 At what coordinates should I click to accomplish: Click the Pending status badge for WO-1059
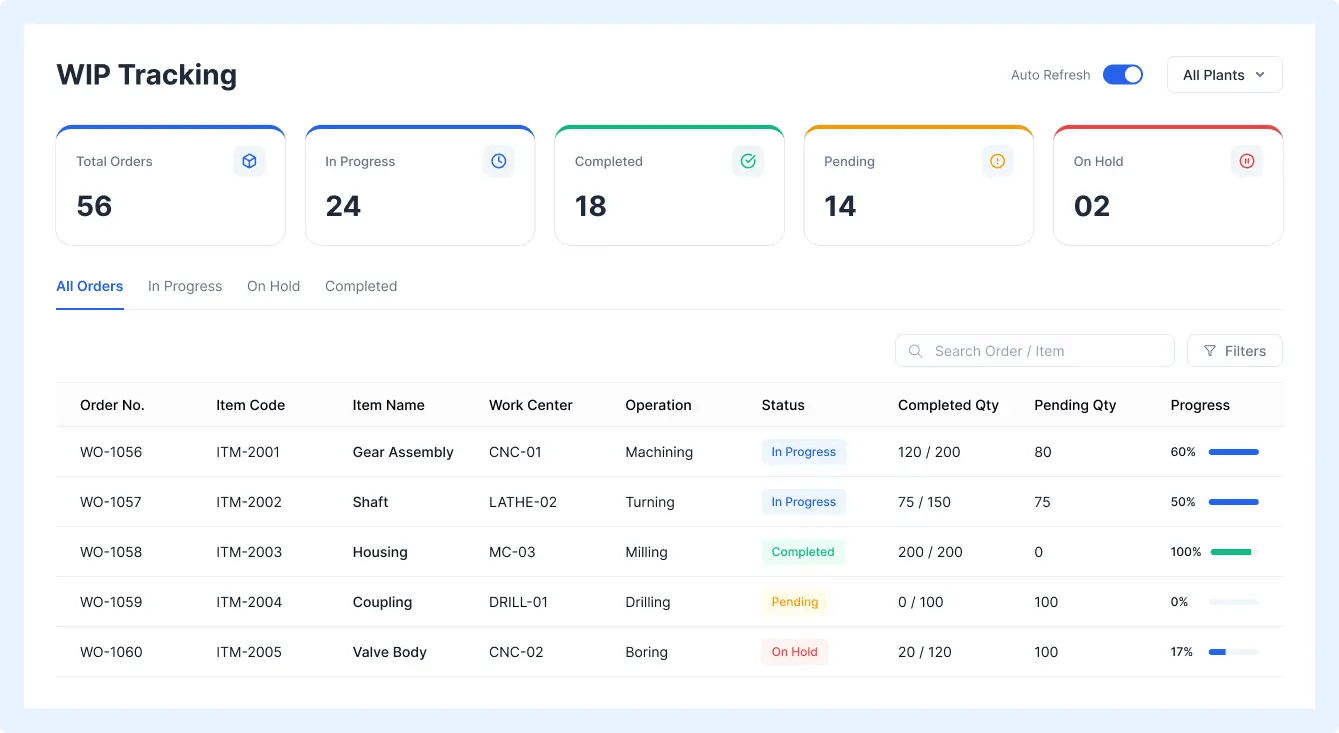pos(795,602)
